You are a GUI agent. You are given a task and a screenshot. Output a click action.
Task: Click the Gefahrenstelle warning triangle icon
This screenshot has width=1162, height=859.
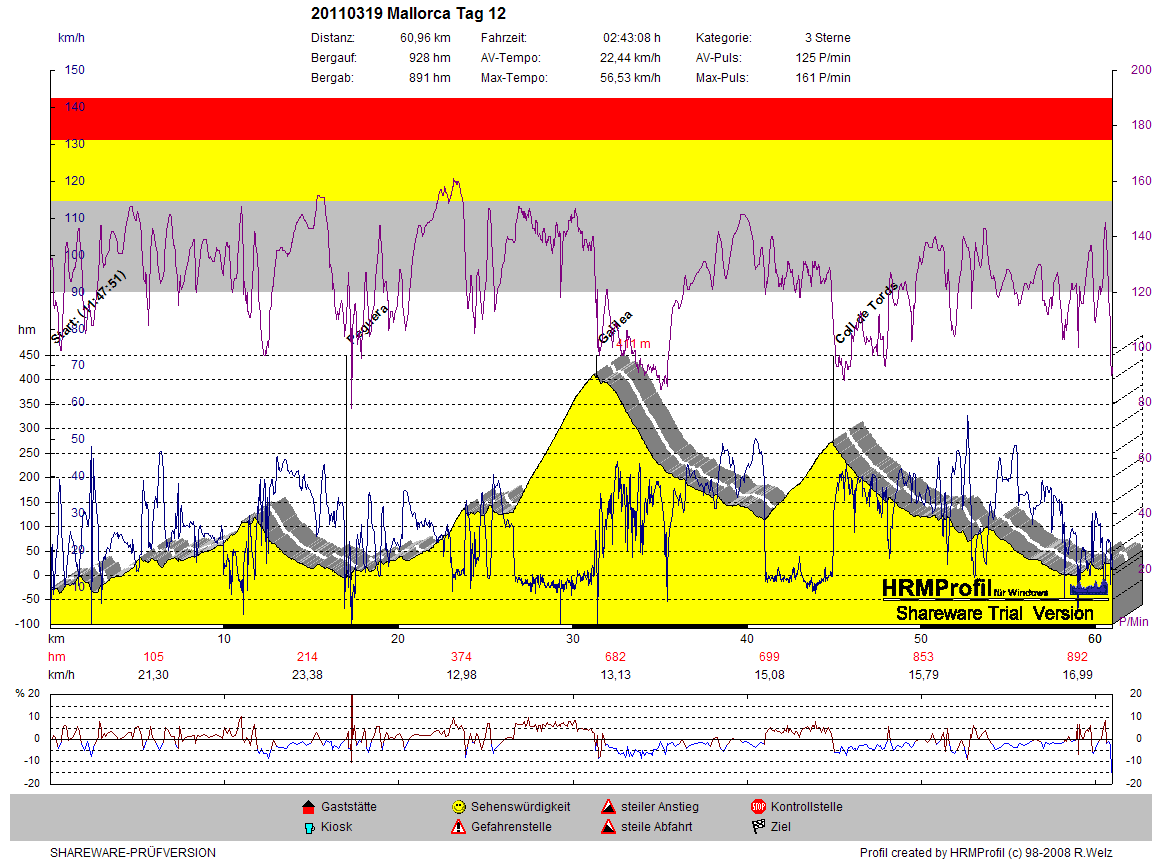click(x=458, y=827)
